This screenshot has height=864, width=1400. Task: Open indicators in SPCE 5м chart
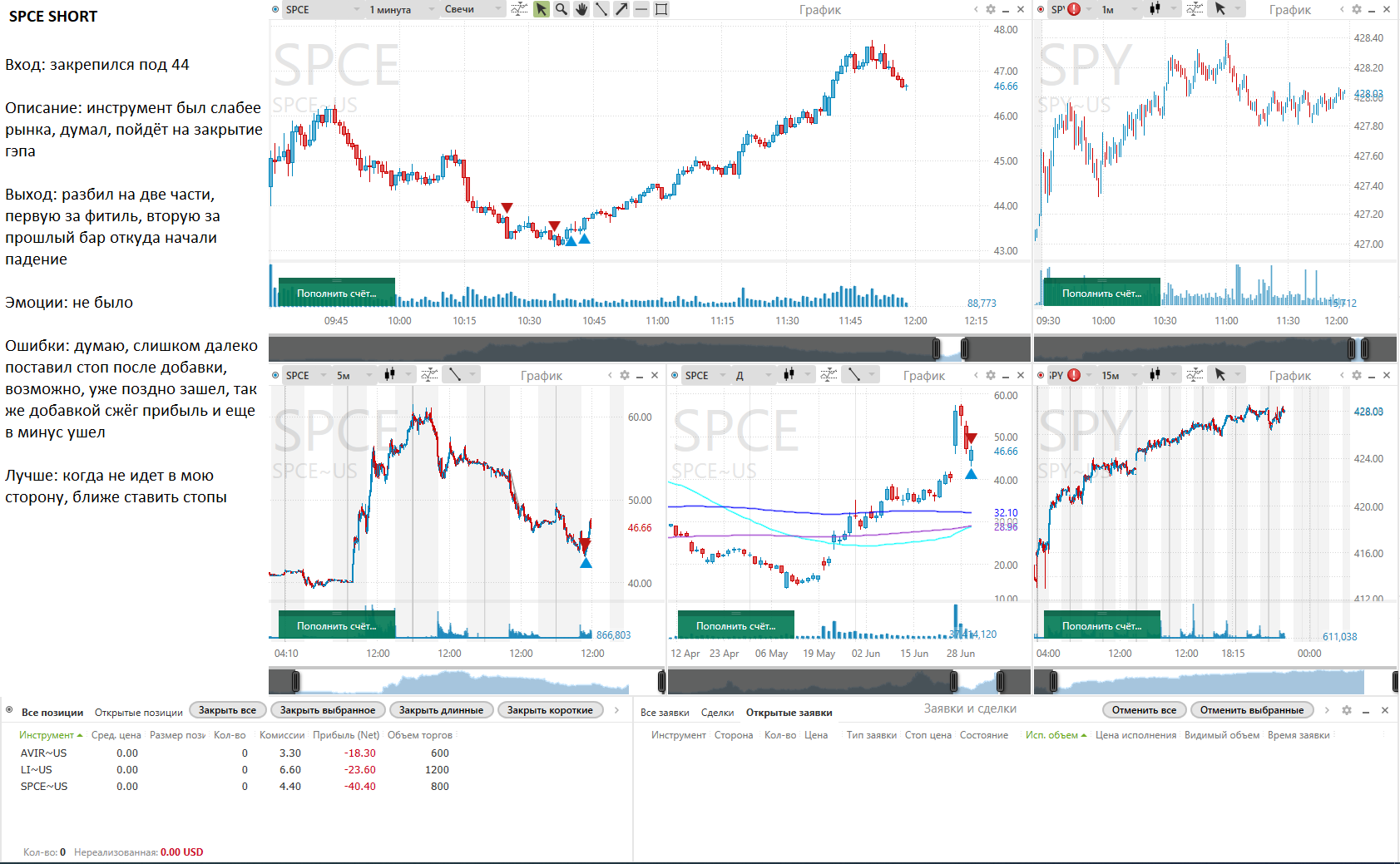click(x=429, y=375)
